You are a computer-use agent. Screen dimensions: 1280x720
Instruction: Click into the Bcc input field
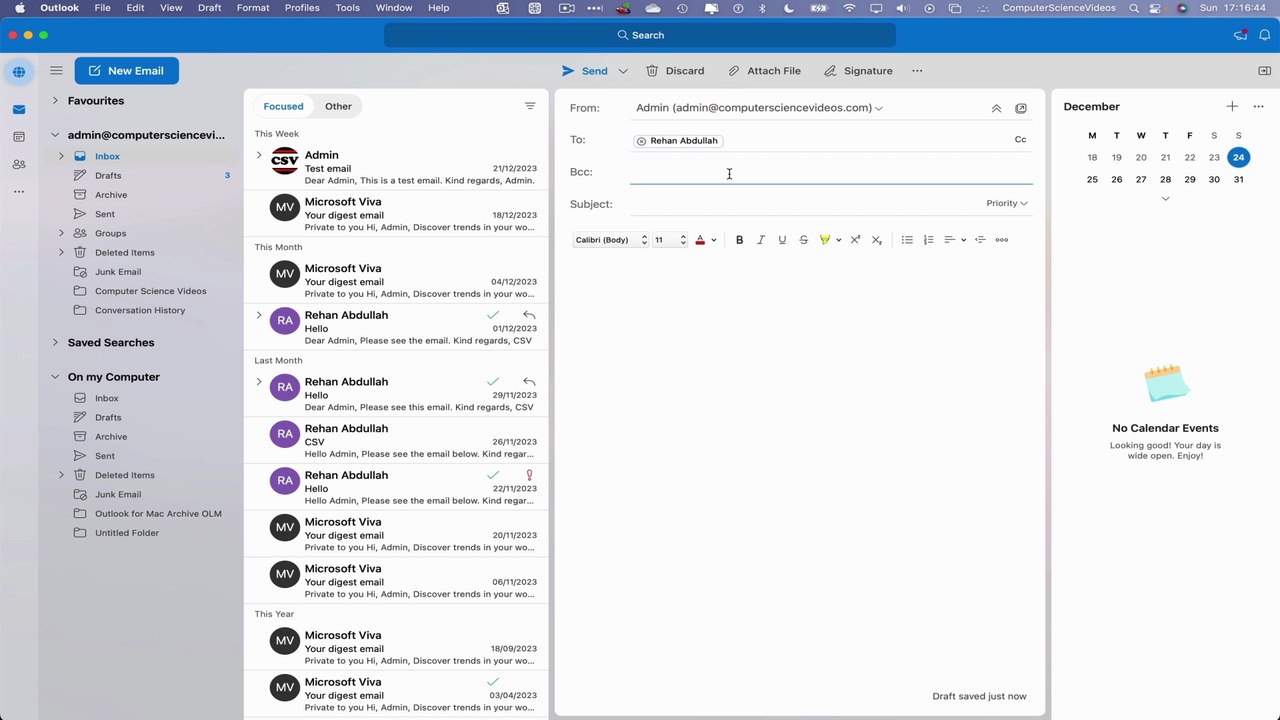831,172
